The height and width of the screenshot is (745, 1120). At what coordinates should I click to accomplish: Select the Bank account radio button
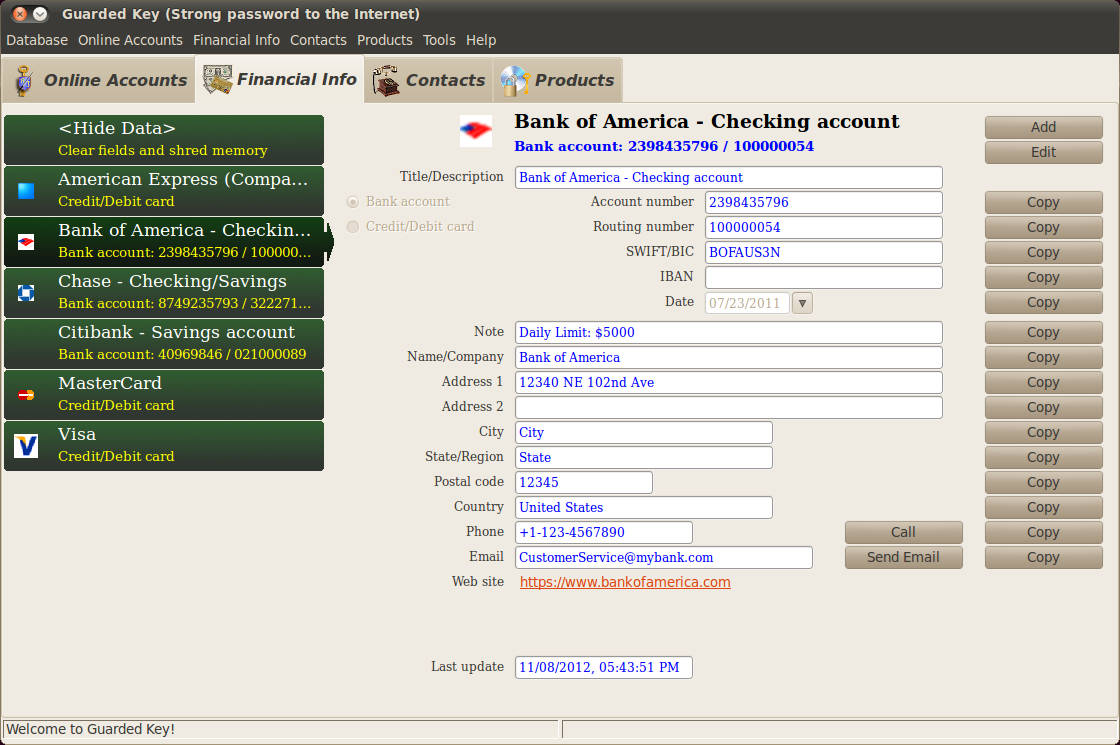(x=352, y=202)
